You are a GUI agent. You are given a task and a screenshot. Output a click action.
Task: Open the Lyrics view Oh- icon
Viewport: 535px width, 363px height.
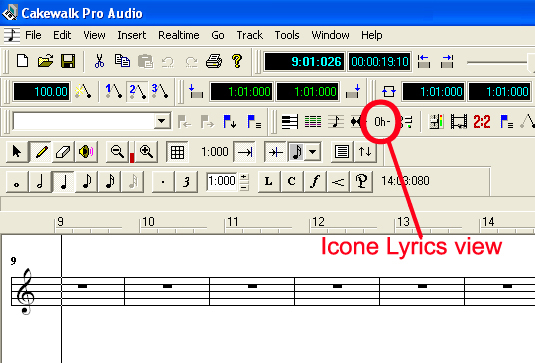click(x=382, y=122)
